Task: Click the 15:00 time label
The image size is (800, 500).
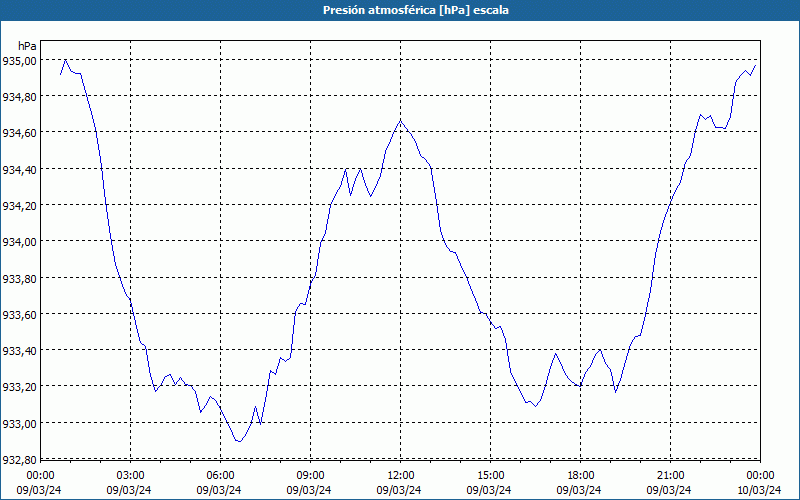Action: (x=491, y=476)
